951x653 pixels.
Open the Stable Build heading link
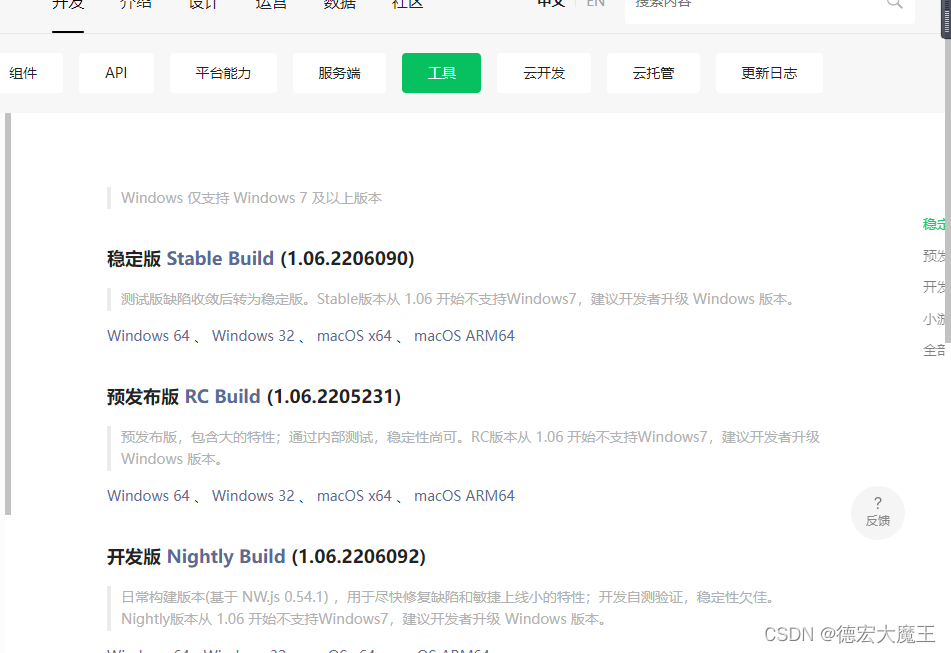pyautogui.click(x=220, y=258)
